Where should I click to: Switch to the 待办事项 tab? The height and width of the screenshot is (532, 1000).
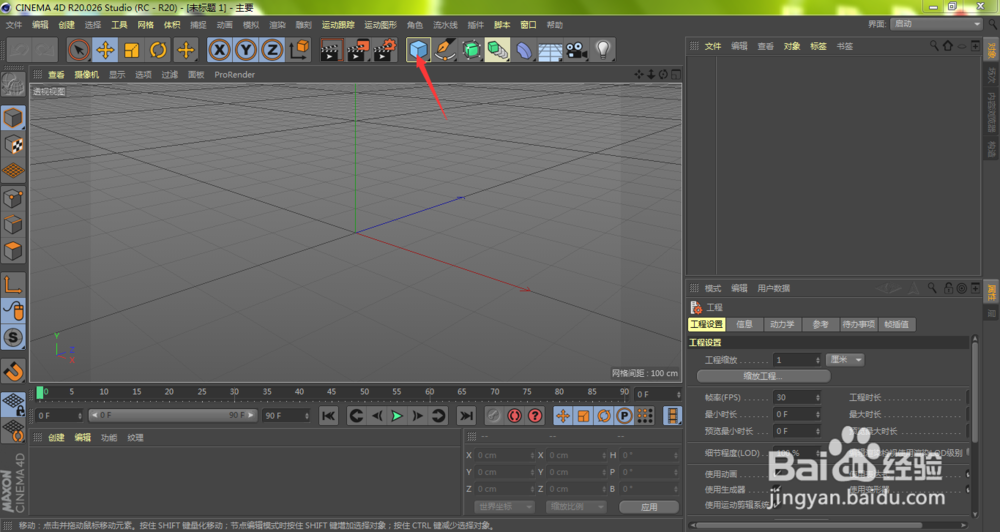click(x=858, y=325)
